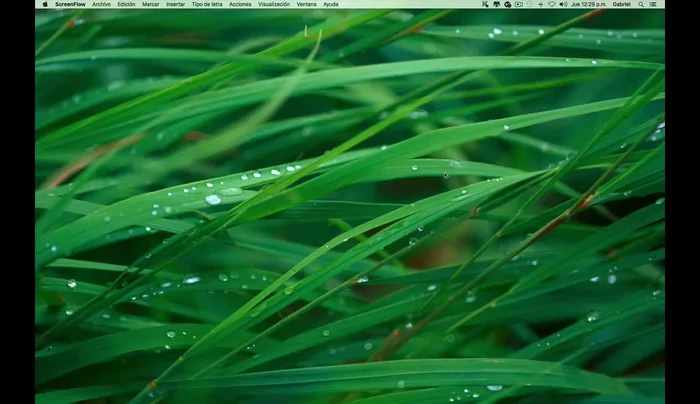The image size is (700, 404).
Task: Open the Ayuda menu
Action: click(x=331, y=4)
